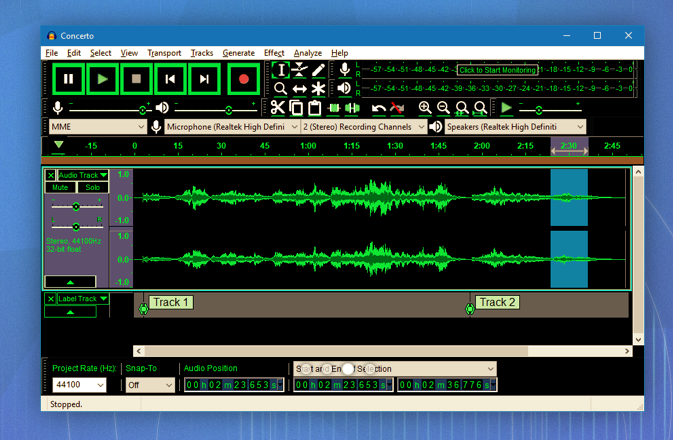Click the Cut scissors icon
The image size is (673, 440).
point(278,108)
